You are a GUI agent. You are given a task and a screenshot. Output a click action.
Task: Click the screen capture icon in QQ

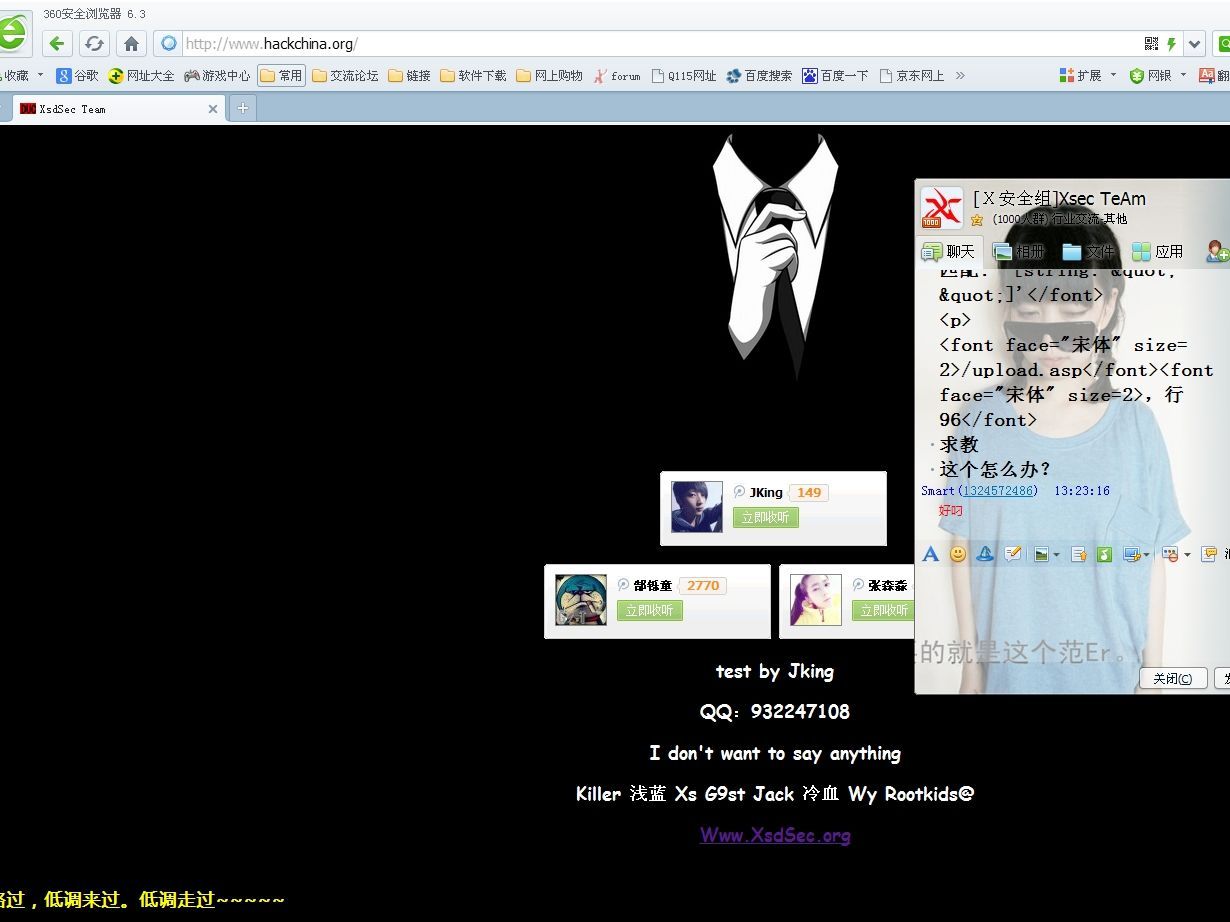point(1131,554)
